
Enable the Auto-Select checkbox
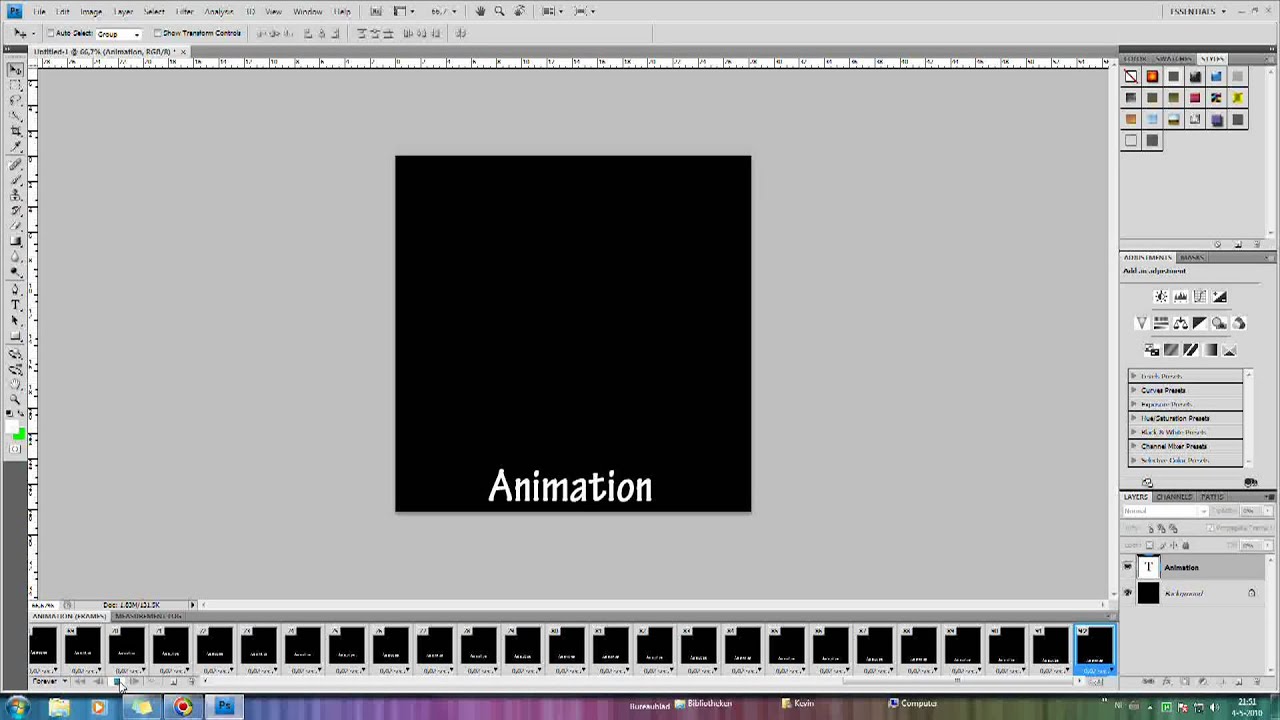[x=50, y=33]
